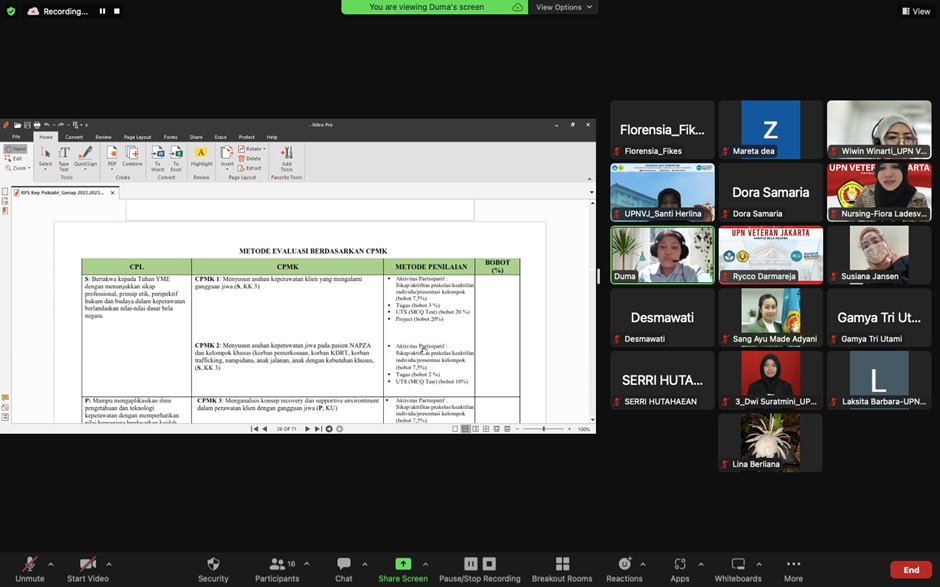Unmute the microphone

tap(30, 565)
